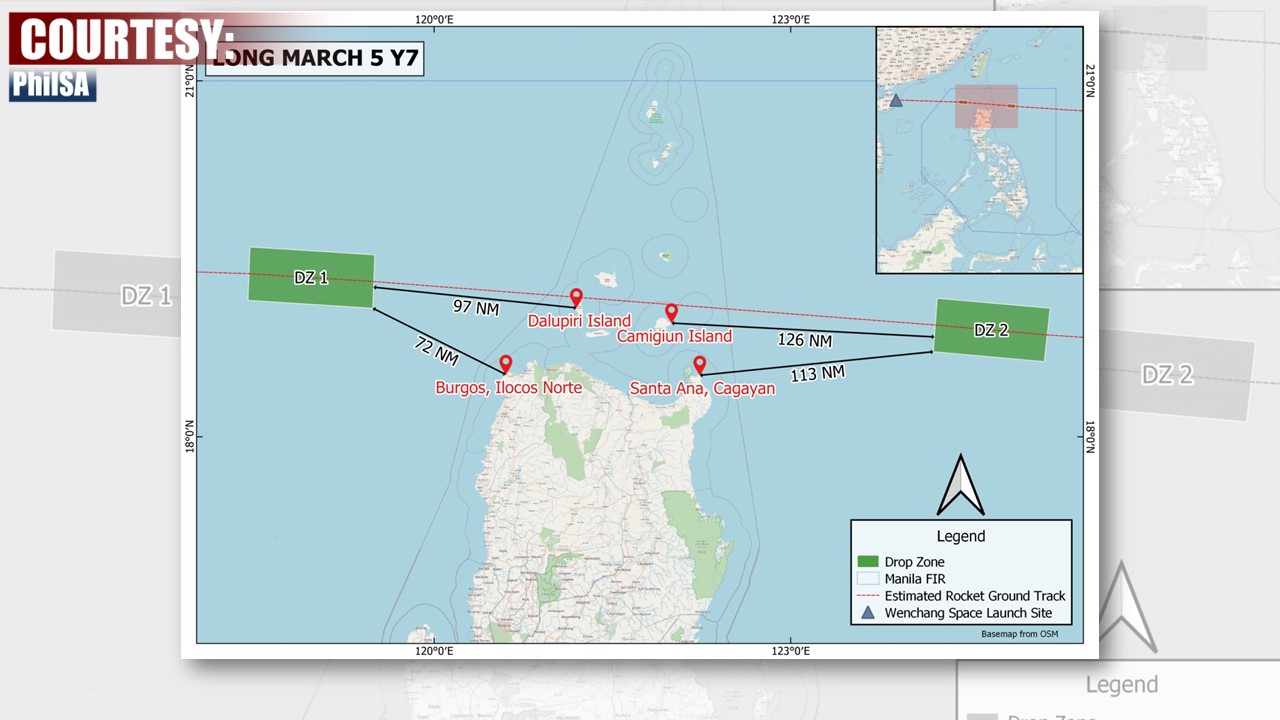Select the red pin for Santa Ana, Cagayan
This screenshot has width=1280, height=720.
click(700, 365)
